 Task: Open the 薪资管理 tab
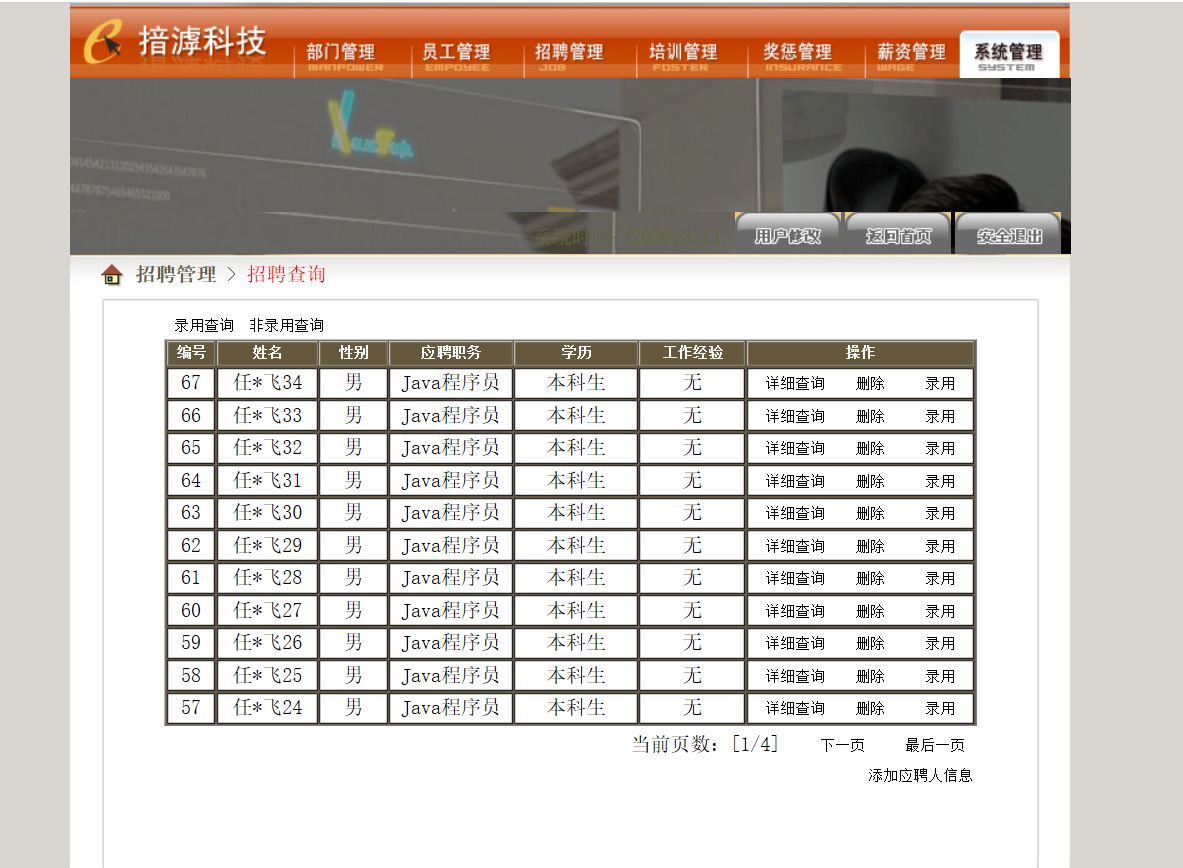(x=911, y=55)
